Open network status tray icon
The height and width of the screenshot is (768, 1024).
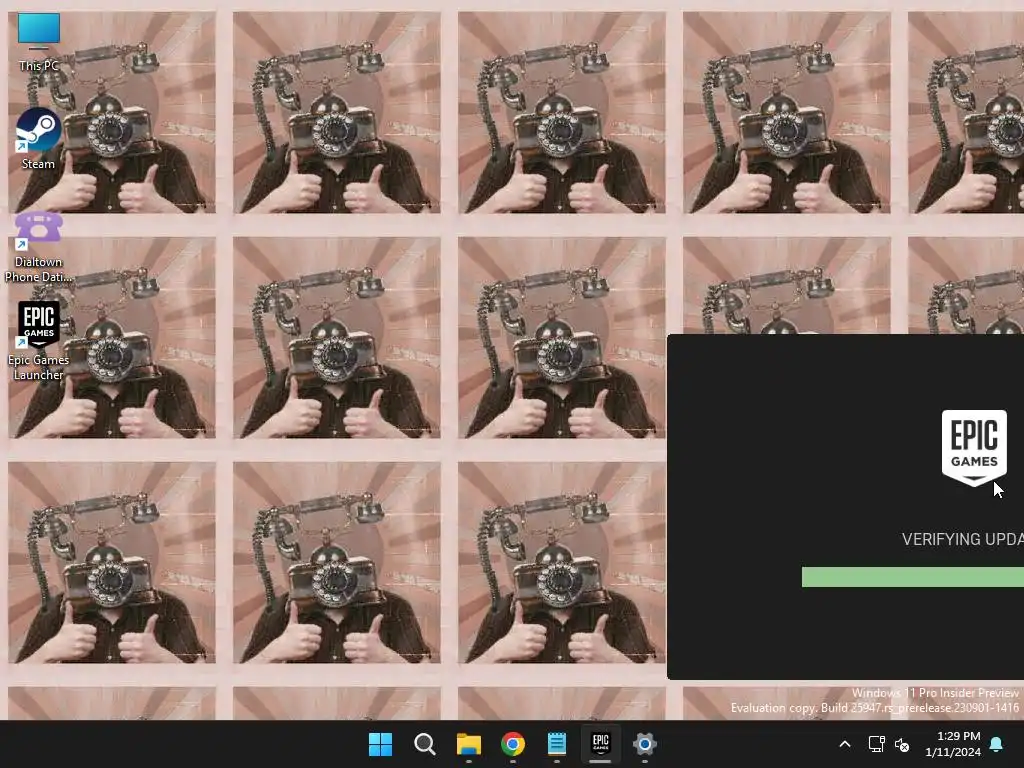coord(876,744)
